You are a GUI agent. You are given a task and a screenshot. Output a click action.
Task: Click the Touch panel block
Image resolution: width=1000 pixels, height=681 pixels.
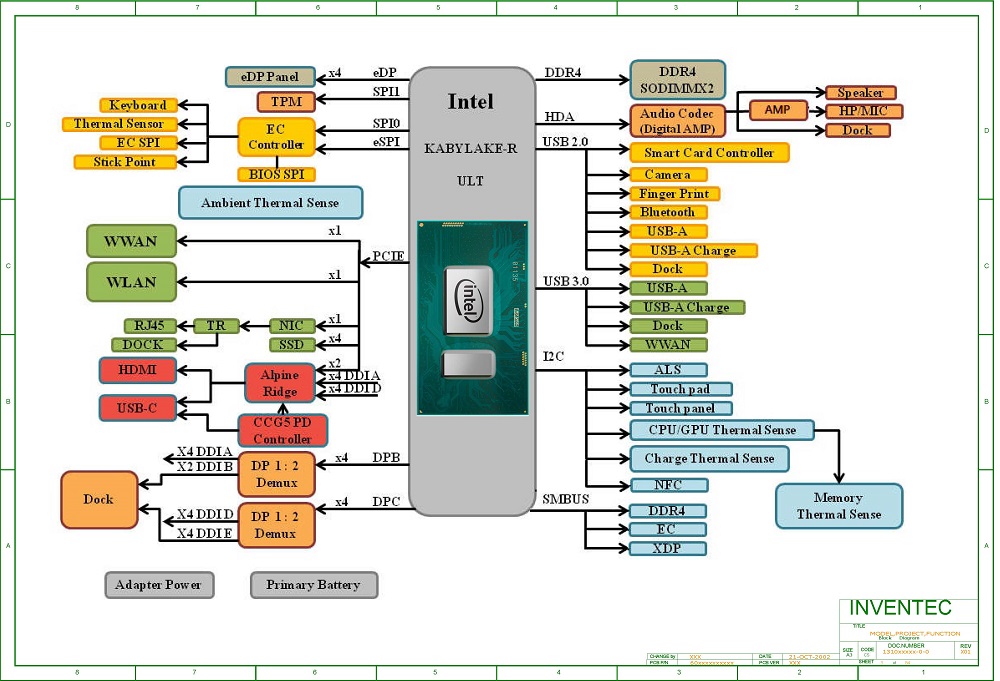[680, 408]
